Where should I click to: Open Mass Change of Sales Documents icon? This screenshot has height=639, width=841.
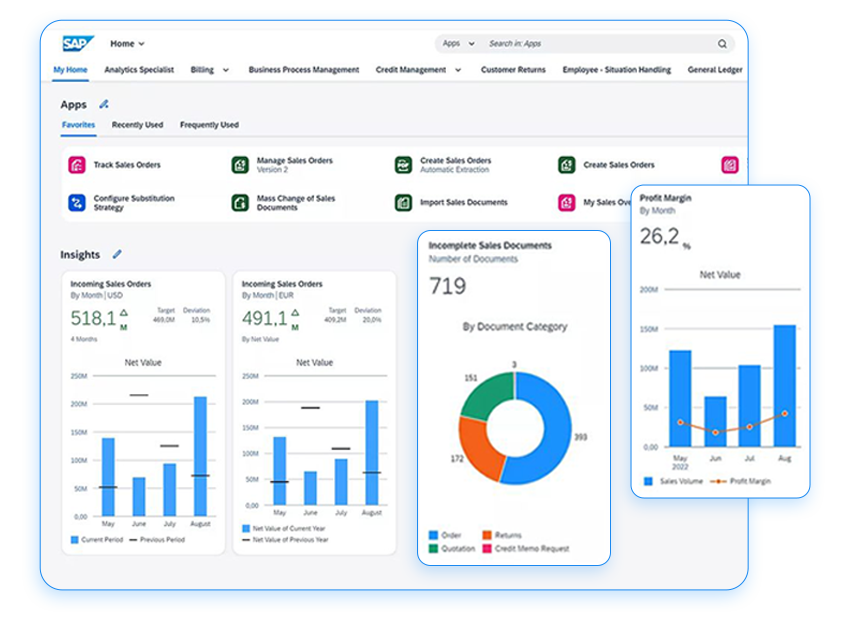(240, 203)
